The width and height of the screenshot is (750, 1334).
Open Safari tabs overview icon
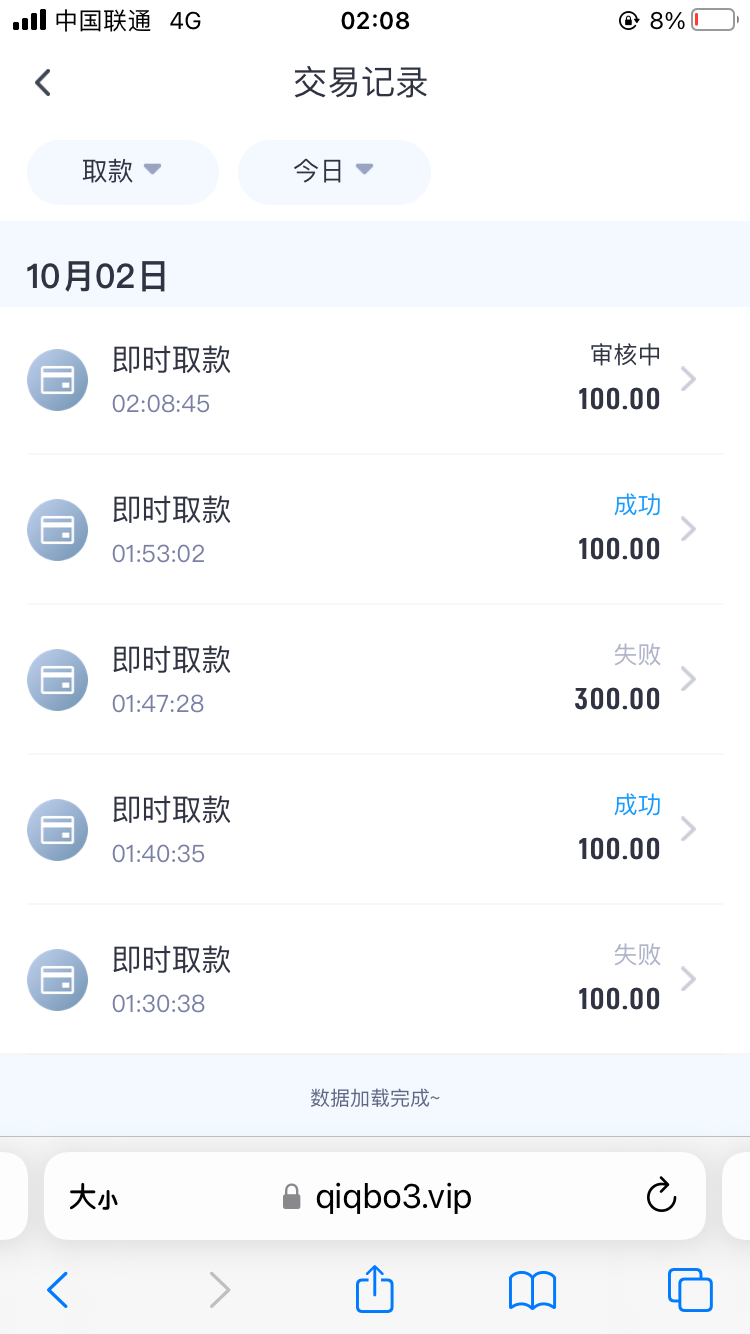690,1289
